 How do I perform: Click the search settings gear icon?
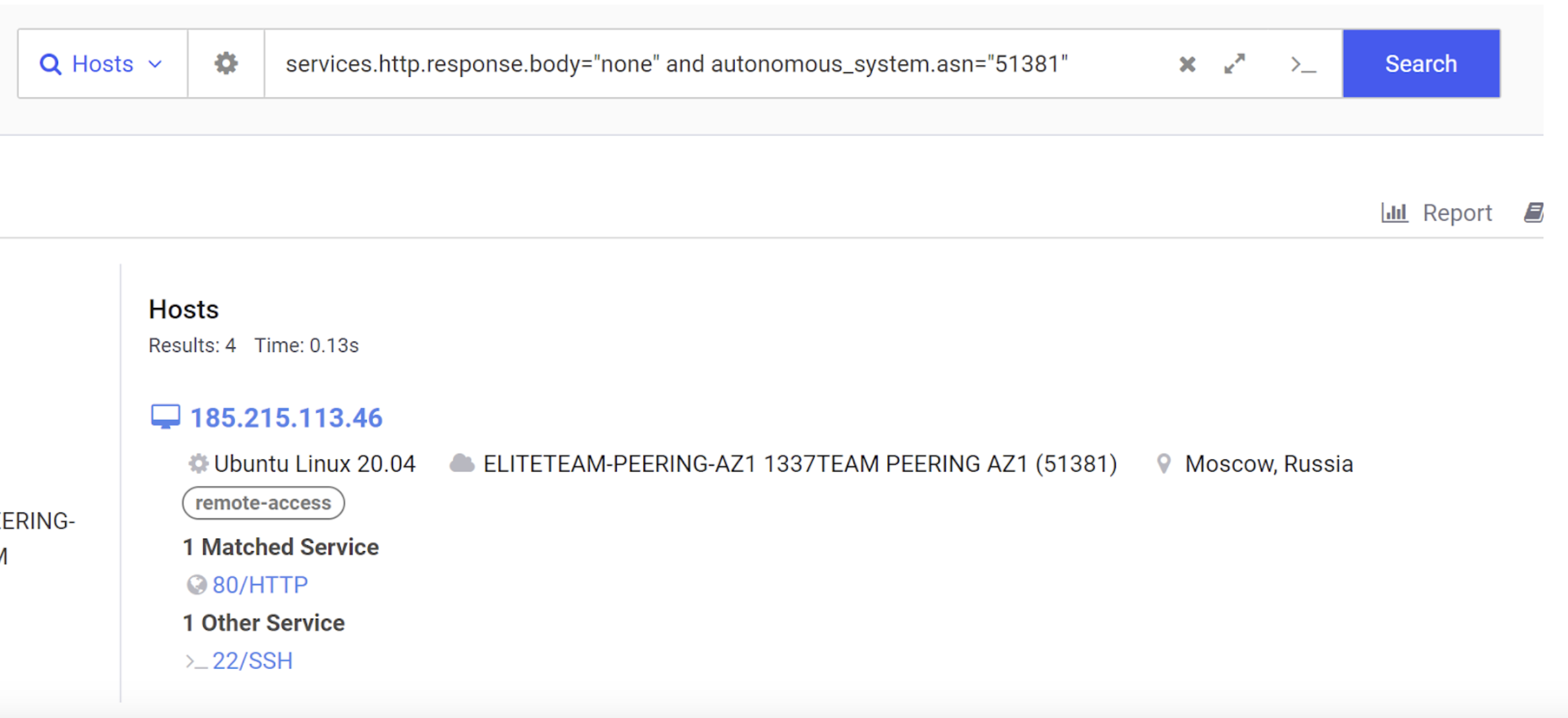(225, 64)
